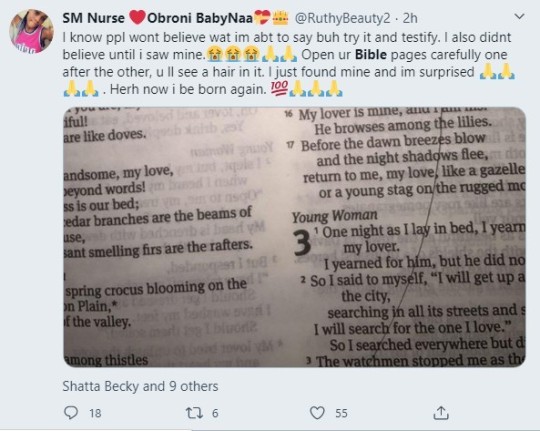Click the bold Bible keyword in tweet
The image size is (540, 431).
pos(371,54)
